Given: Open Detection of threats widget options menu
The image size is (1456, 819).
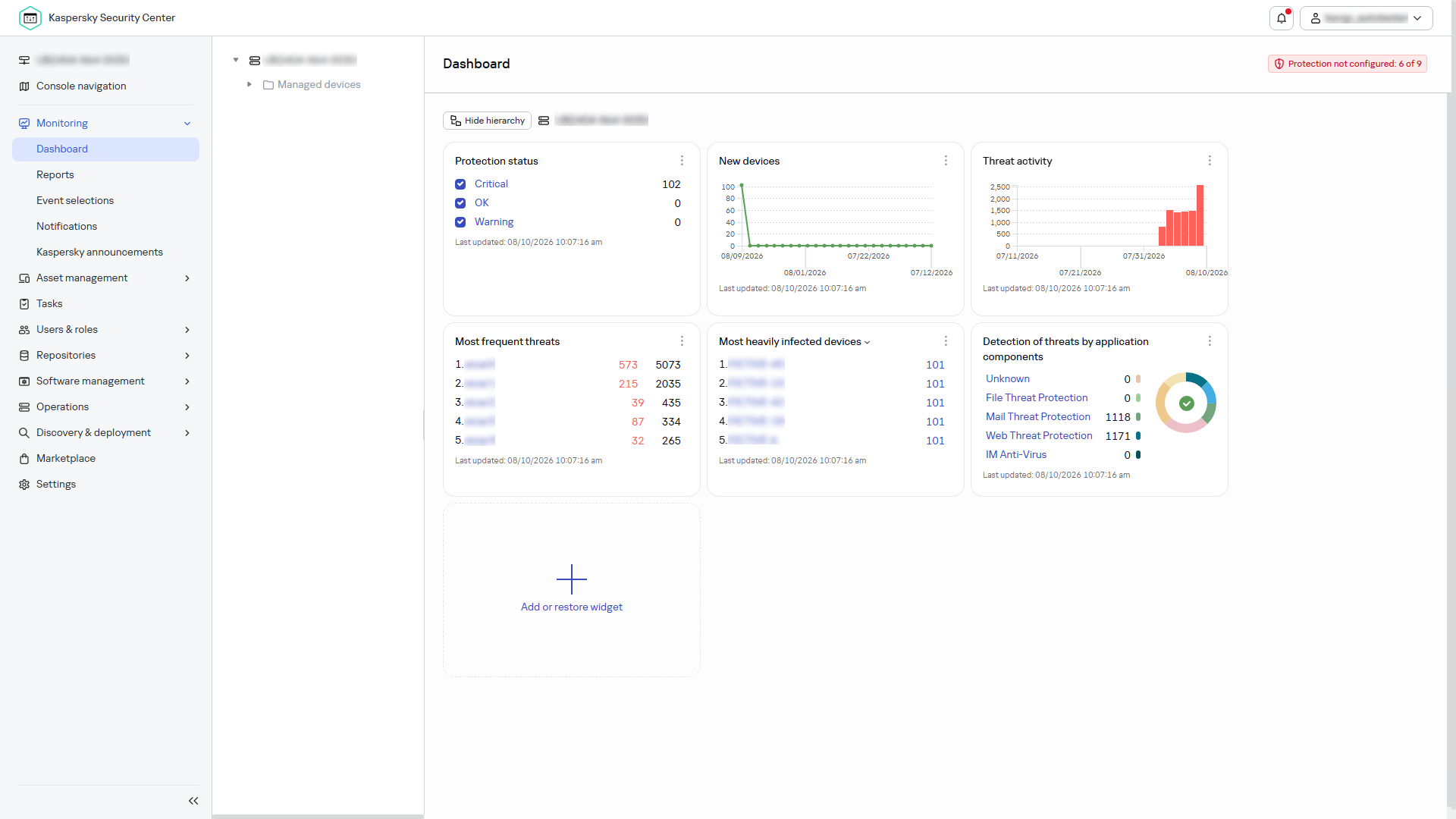Looking at the screenshot, I should 1210,341.
